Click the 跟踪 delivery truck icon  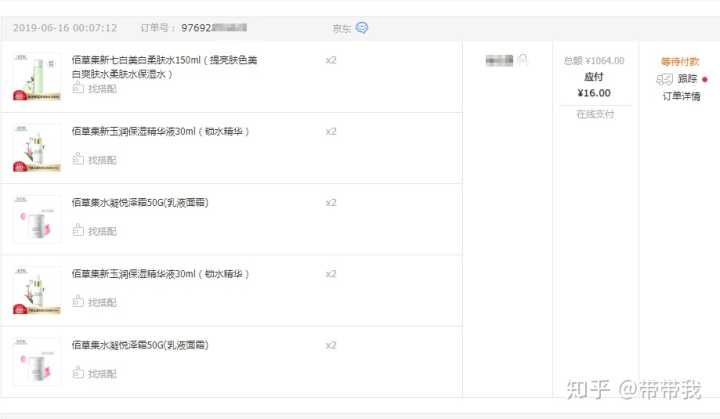point(664,79)
